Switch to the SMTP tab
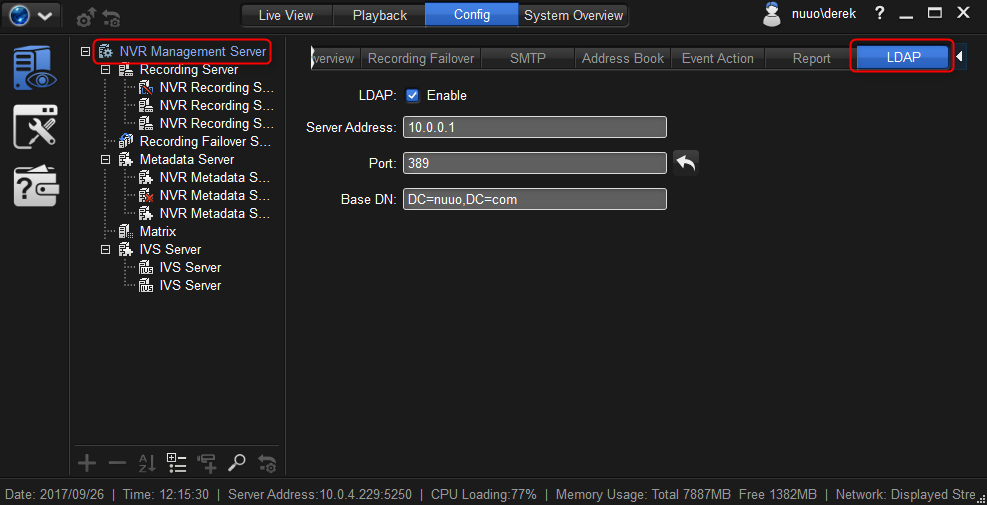987x505 pixels. [x=528, y=58]
